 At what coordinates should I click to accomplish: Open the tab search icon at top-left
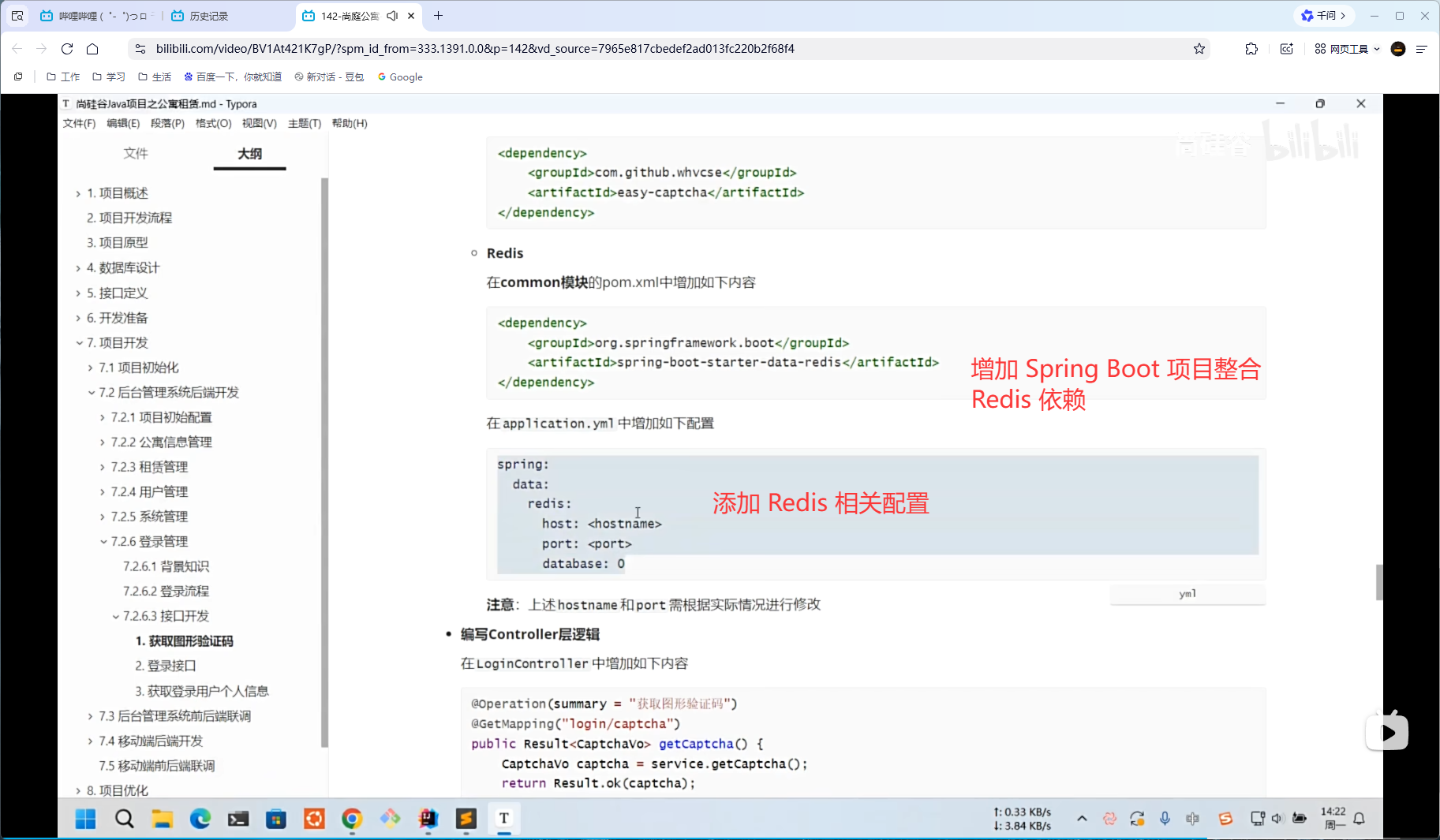pos(17,16)
